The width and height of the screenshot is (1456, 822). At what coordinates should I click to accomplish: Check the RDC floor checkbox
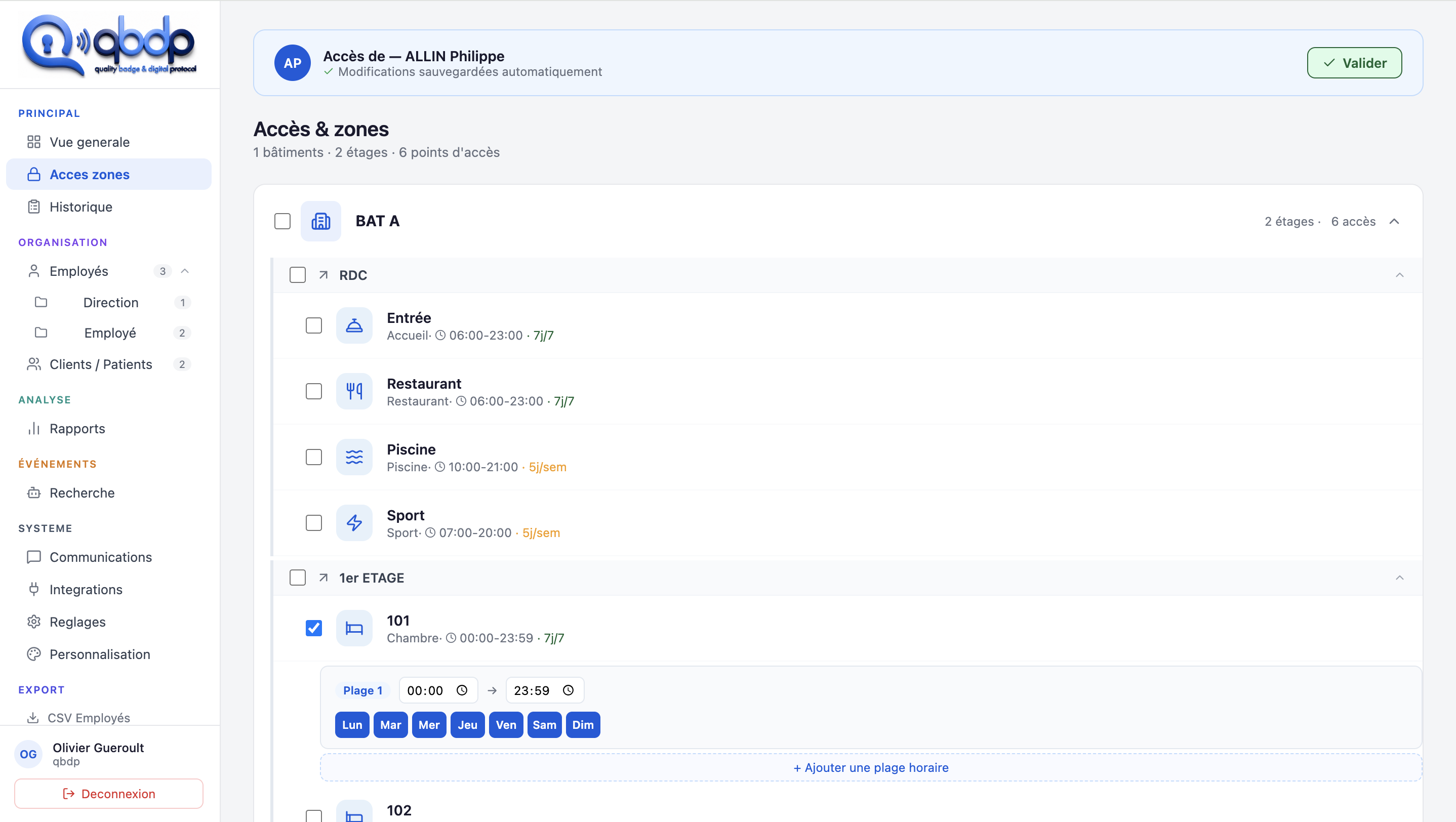coord(298,275)
